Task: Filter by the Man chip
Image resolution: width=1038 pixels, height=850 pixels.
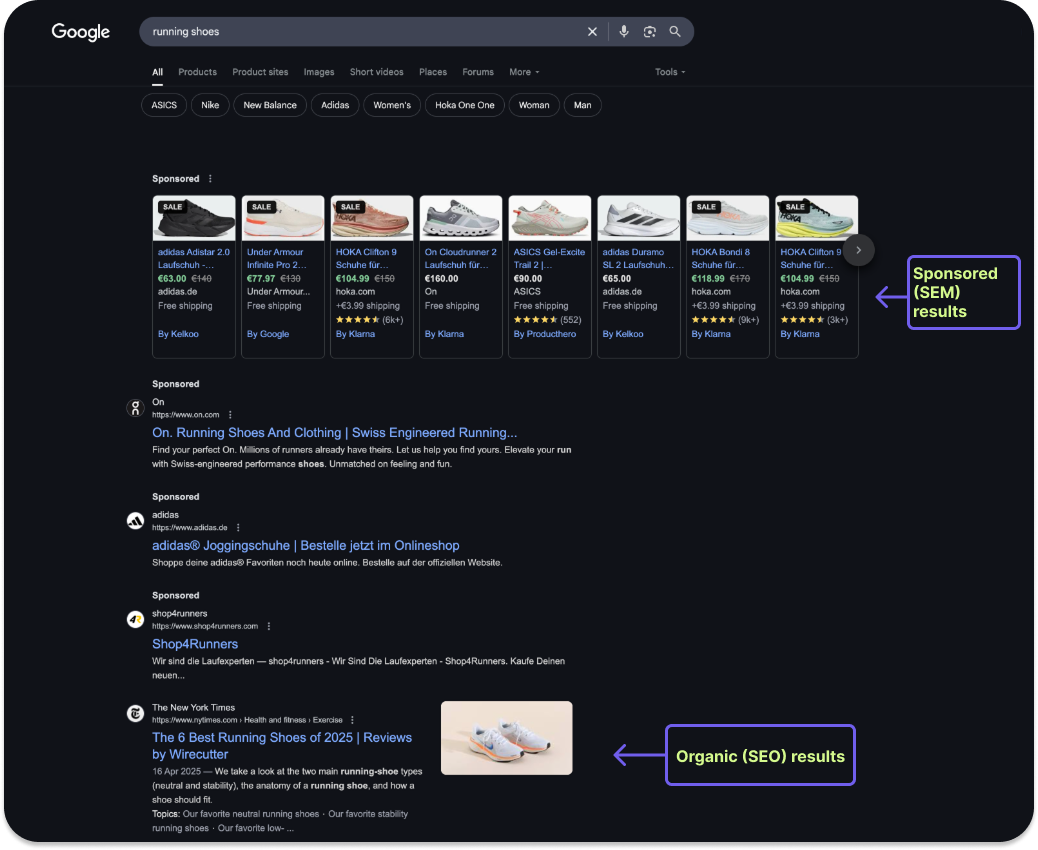Action: point(583,105)
